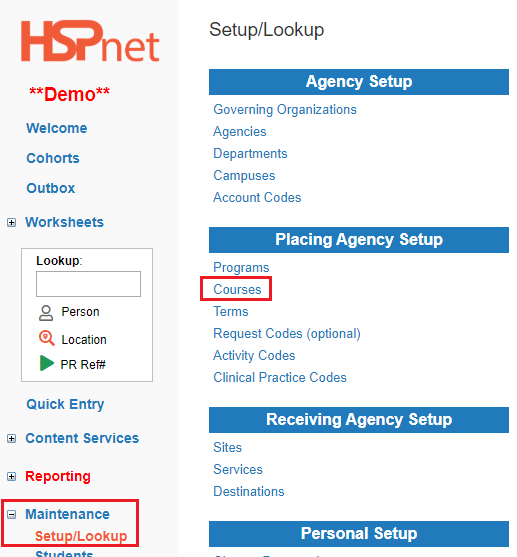Viewport: 517px width, 557px height.
Task: Open Quick Entry from the sidebar
Action: pos(65,404)
